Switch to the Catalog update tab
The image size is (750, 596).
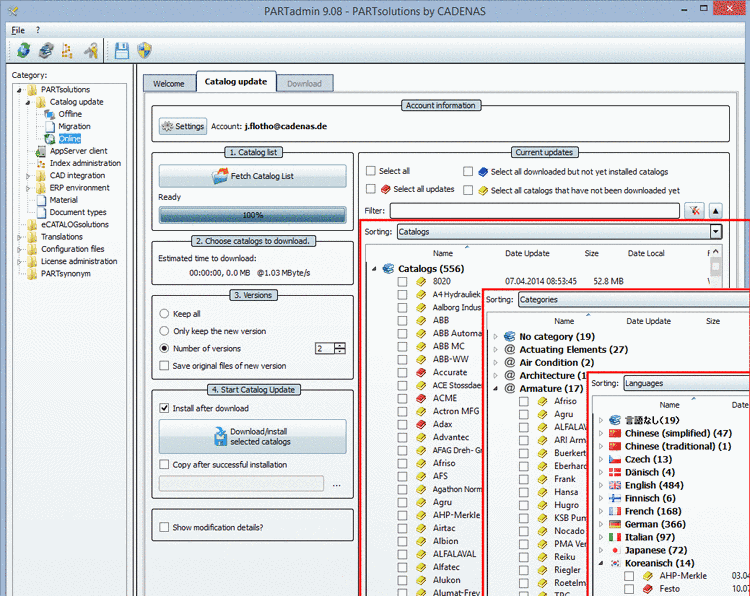pos(236,81)
